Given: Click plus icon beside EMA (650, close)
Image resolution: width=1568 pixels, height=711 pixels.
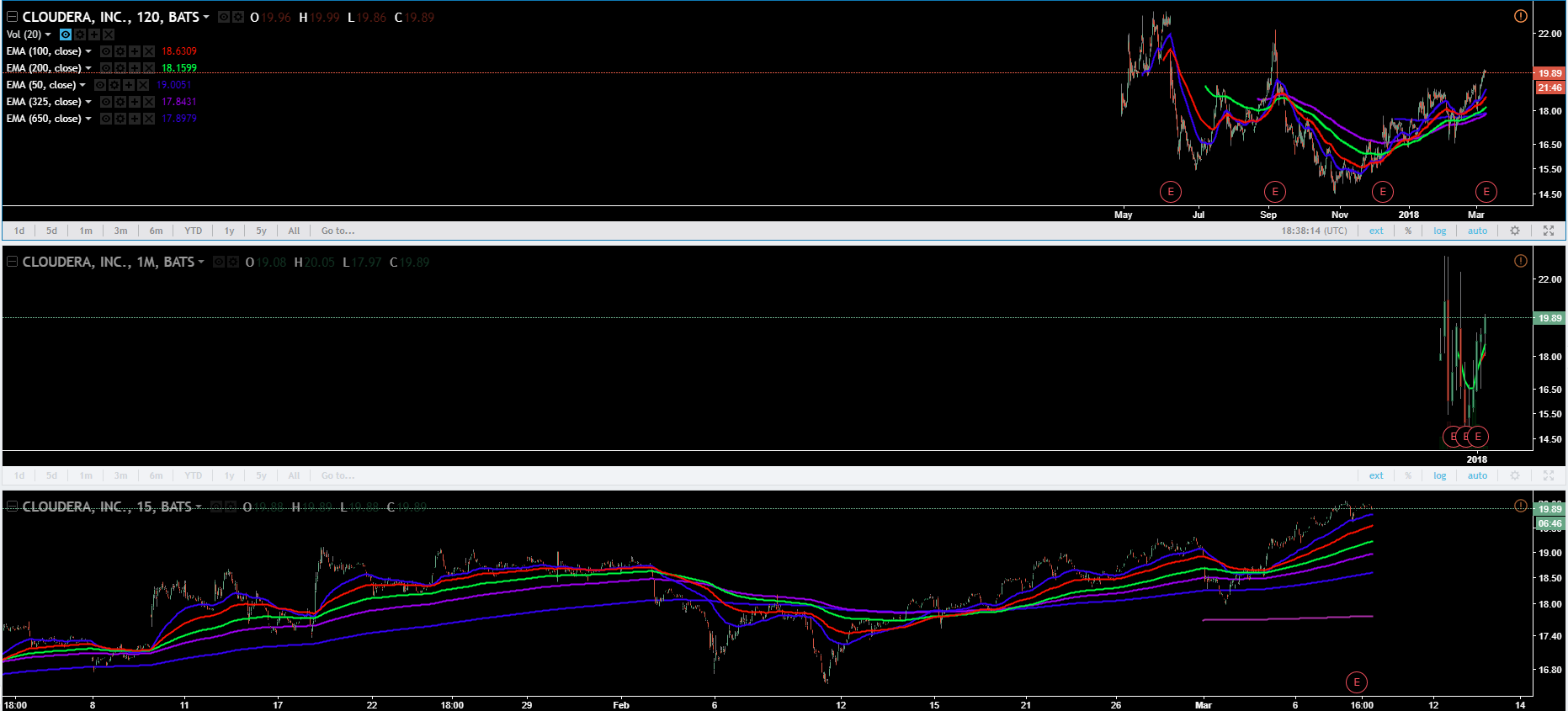Looking at the screenshot, I should point(135,119).
